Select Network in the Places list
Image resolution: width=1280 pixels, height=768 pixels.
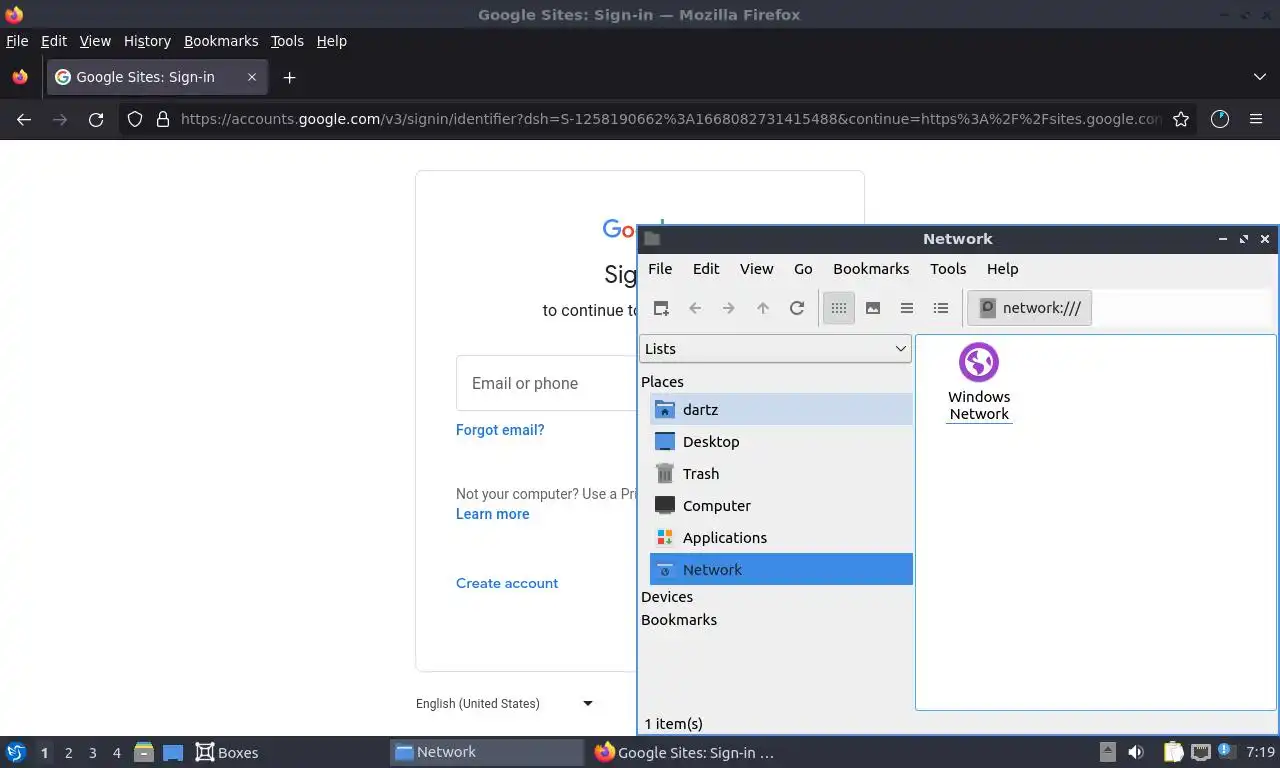[781, 569]
